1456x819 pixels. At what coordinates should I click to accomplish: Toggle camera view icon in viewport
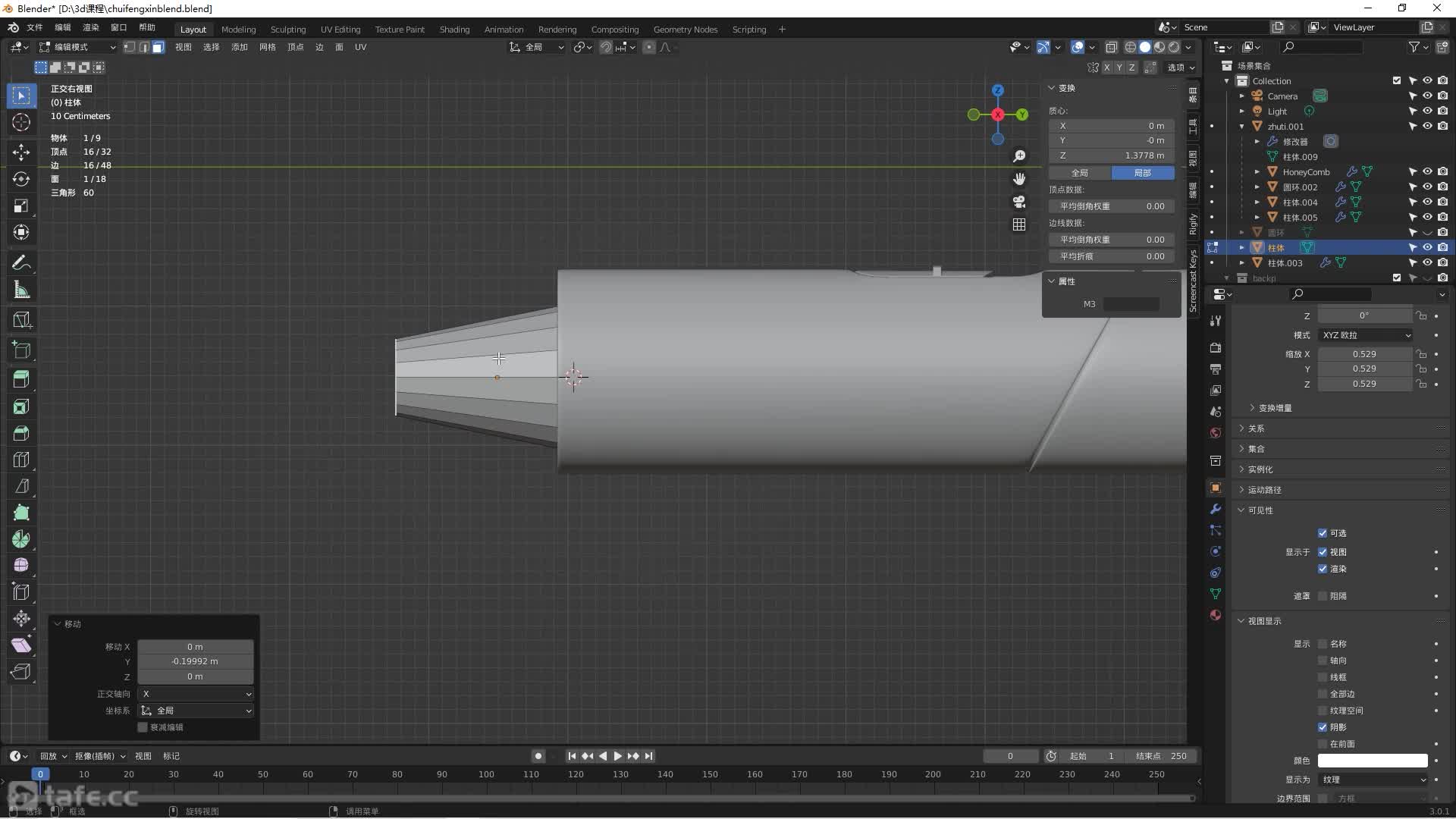click(1019, 202)
